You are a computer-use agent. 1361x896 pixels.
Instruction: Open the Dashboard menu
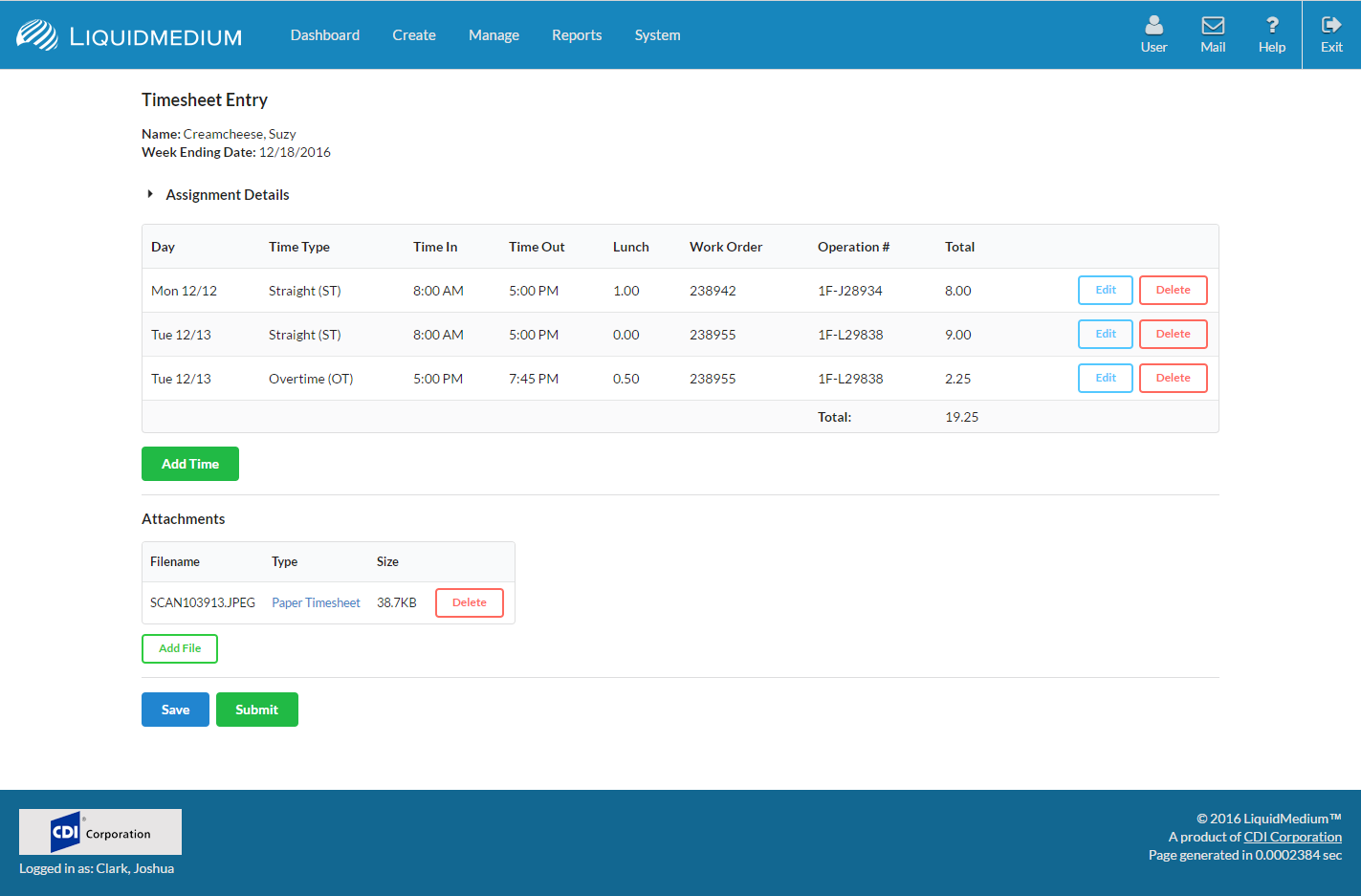coord(325,35)
